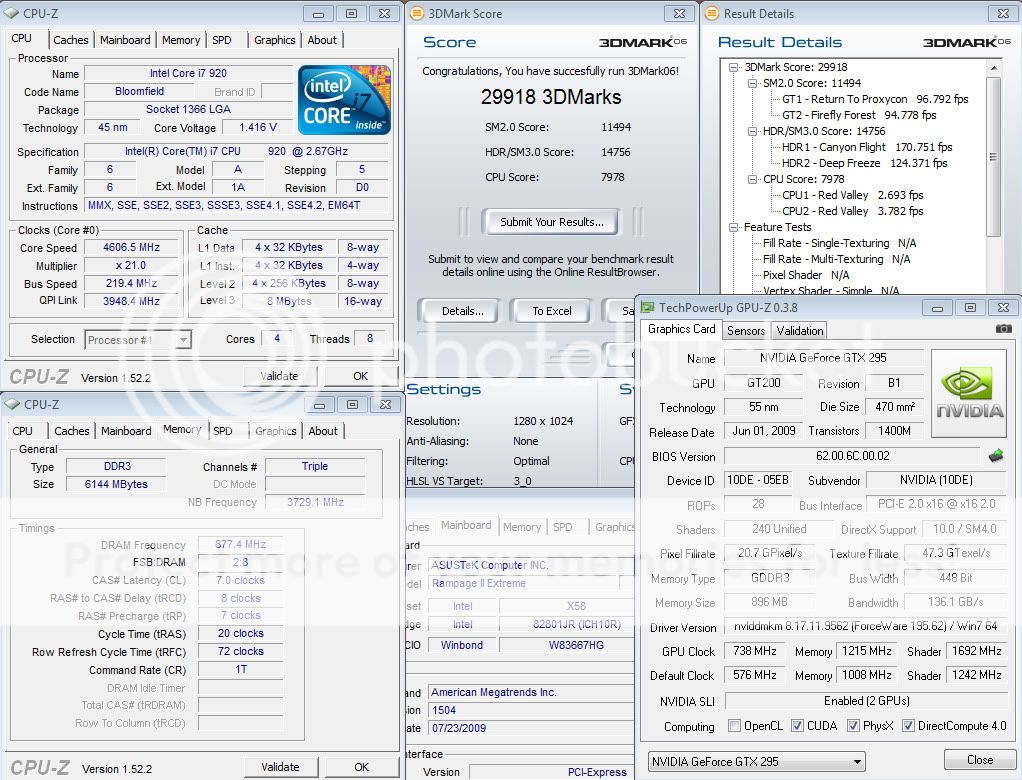Image resolution: width=1022 pixels, height=780 pixels.
Task: Click the Driver Version field in GPU-Z
Action: [x=865, y=626]
